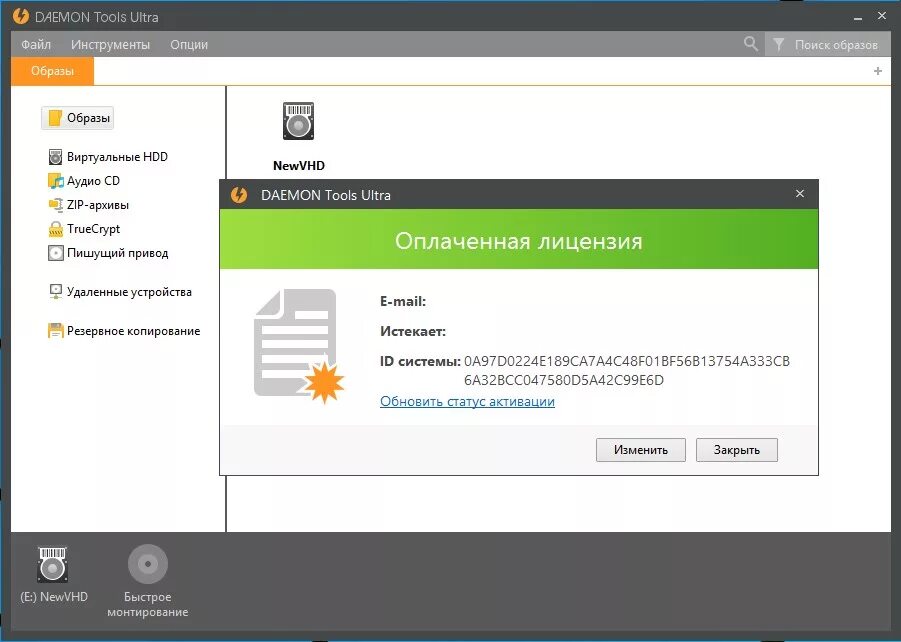Click the Истекает label
This screenshot has width=901, height=642.
(413, 332)
